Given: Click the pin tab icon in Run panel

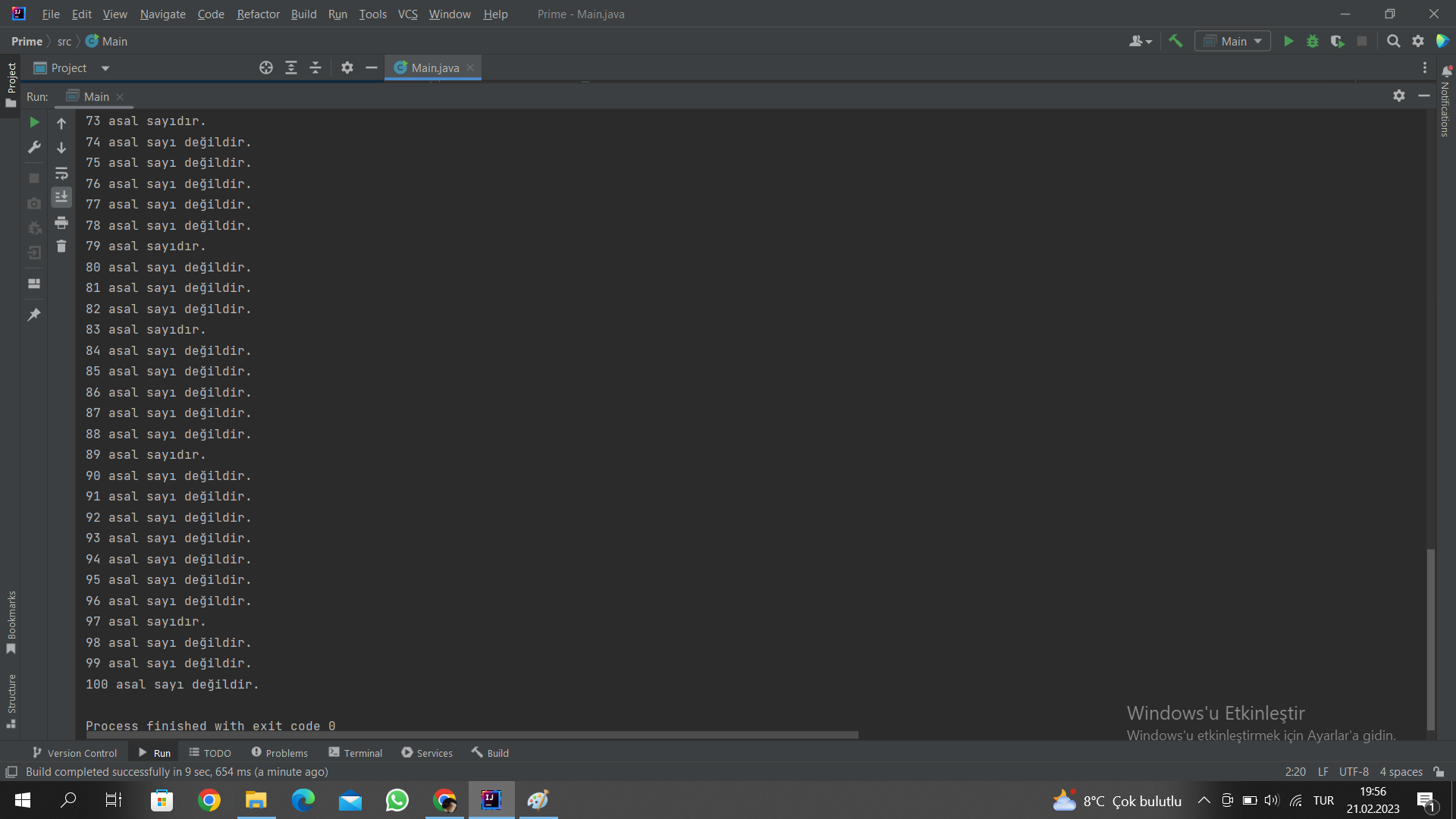Looking at the screenshot, I should point(34,314).
